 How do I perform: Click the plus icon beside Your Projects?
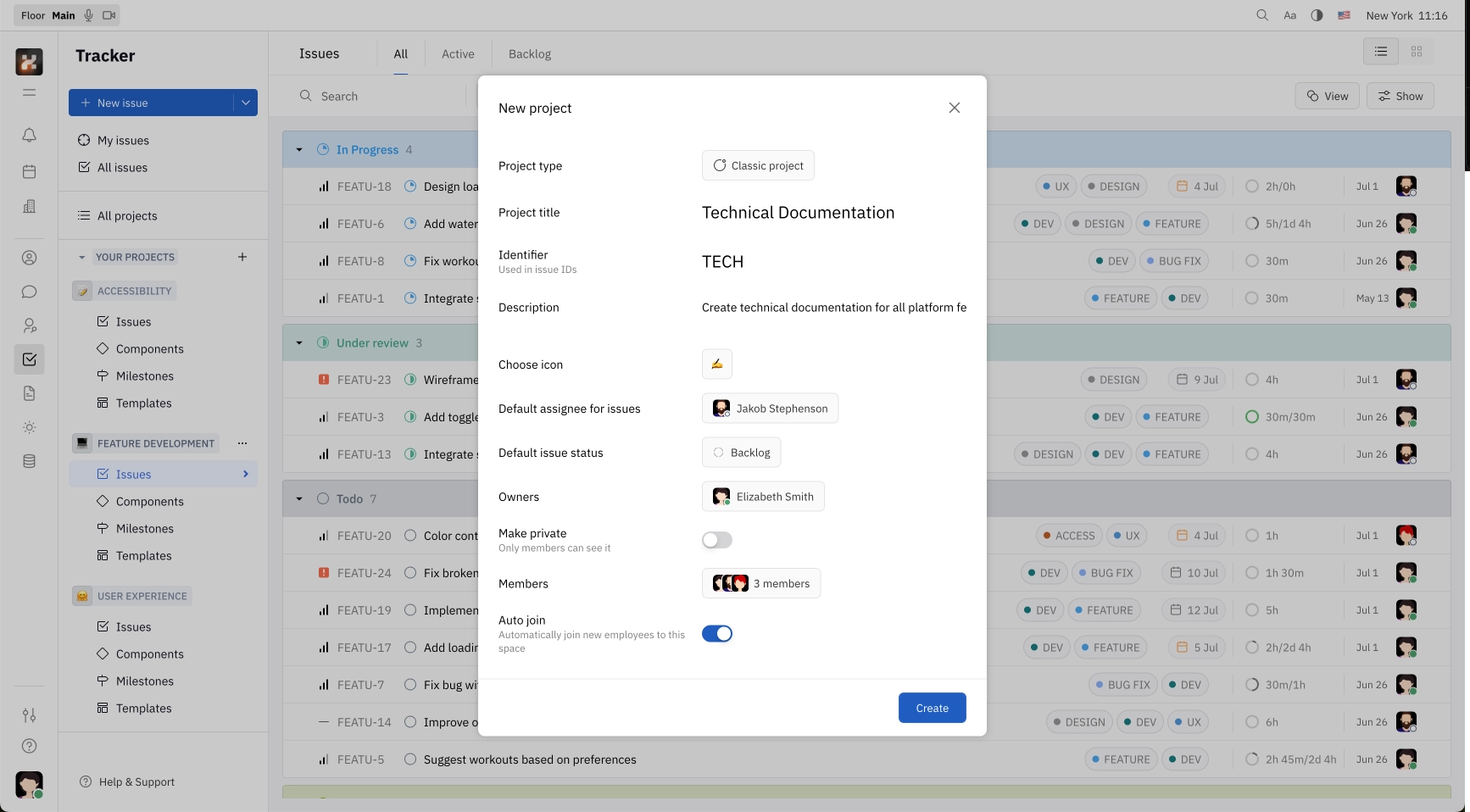[x=242, y=257]
